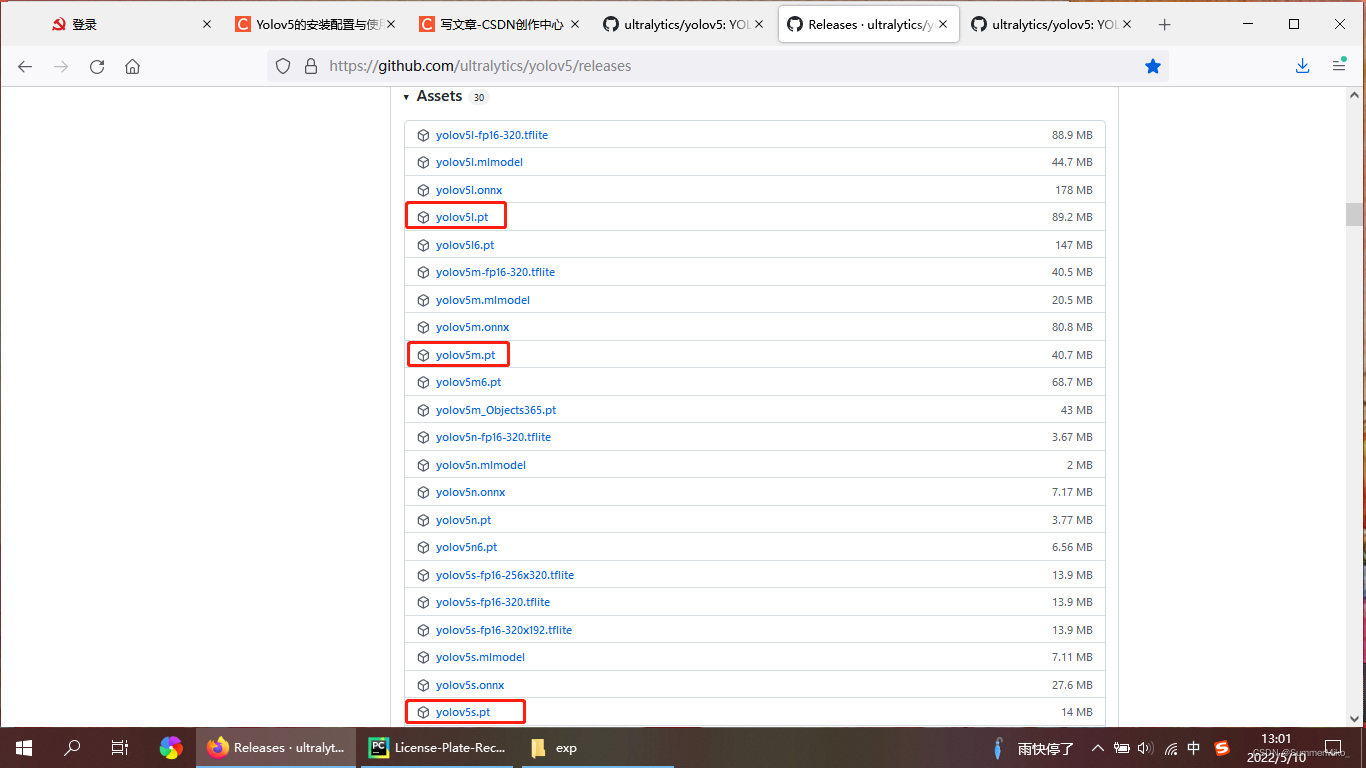This screenshot has width=1366, height=768.
Task: Download yolov5s-fp16-256x320.tflite
Action: point(505,575)
